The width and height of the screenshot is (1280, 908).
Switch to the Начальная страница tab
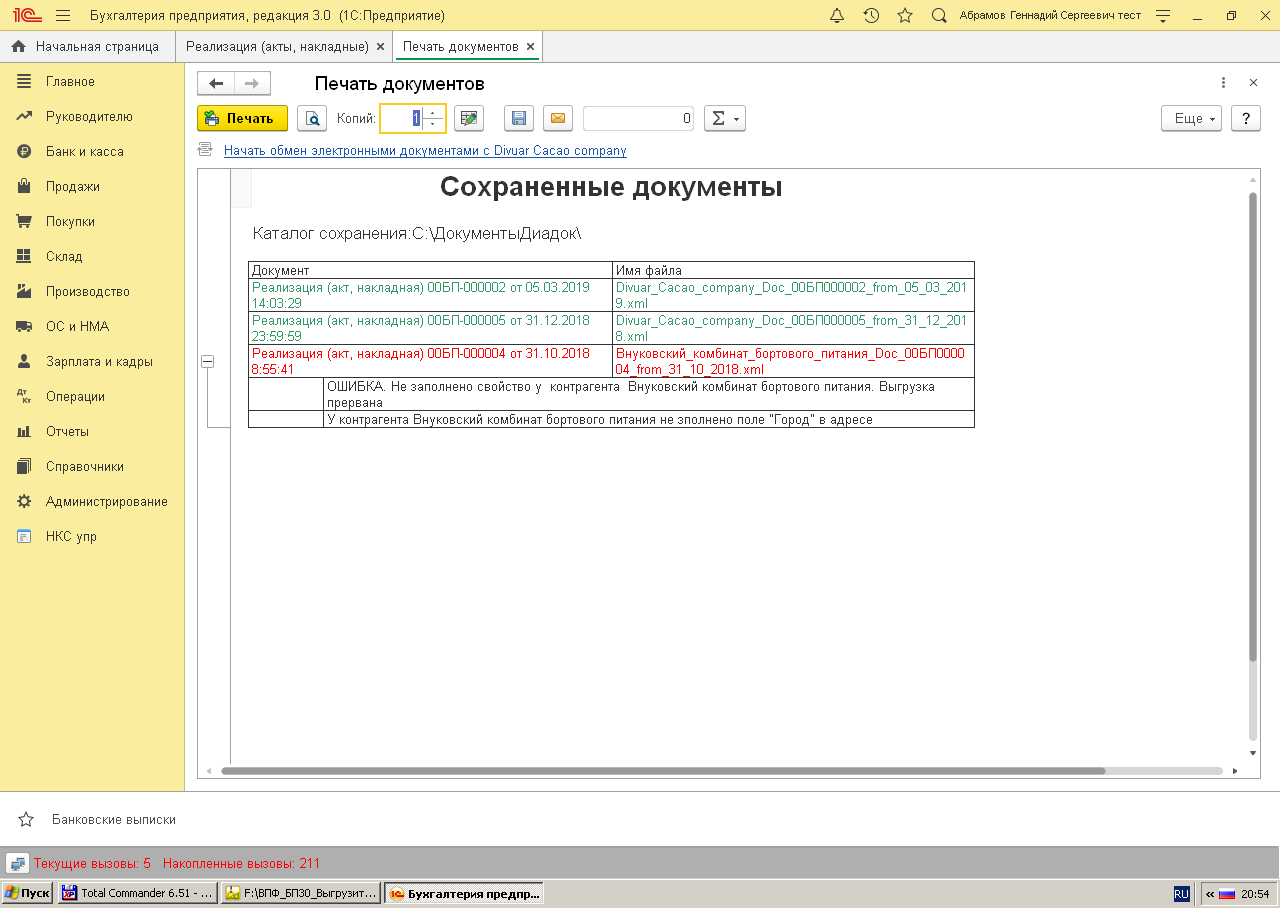coord(86,46)
